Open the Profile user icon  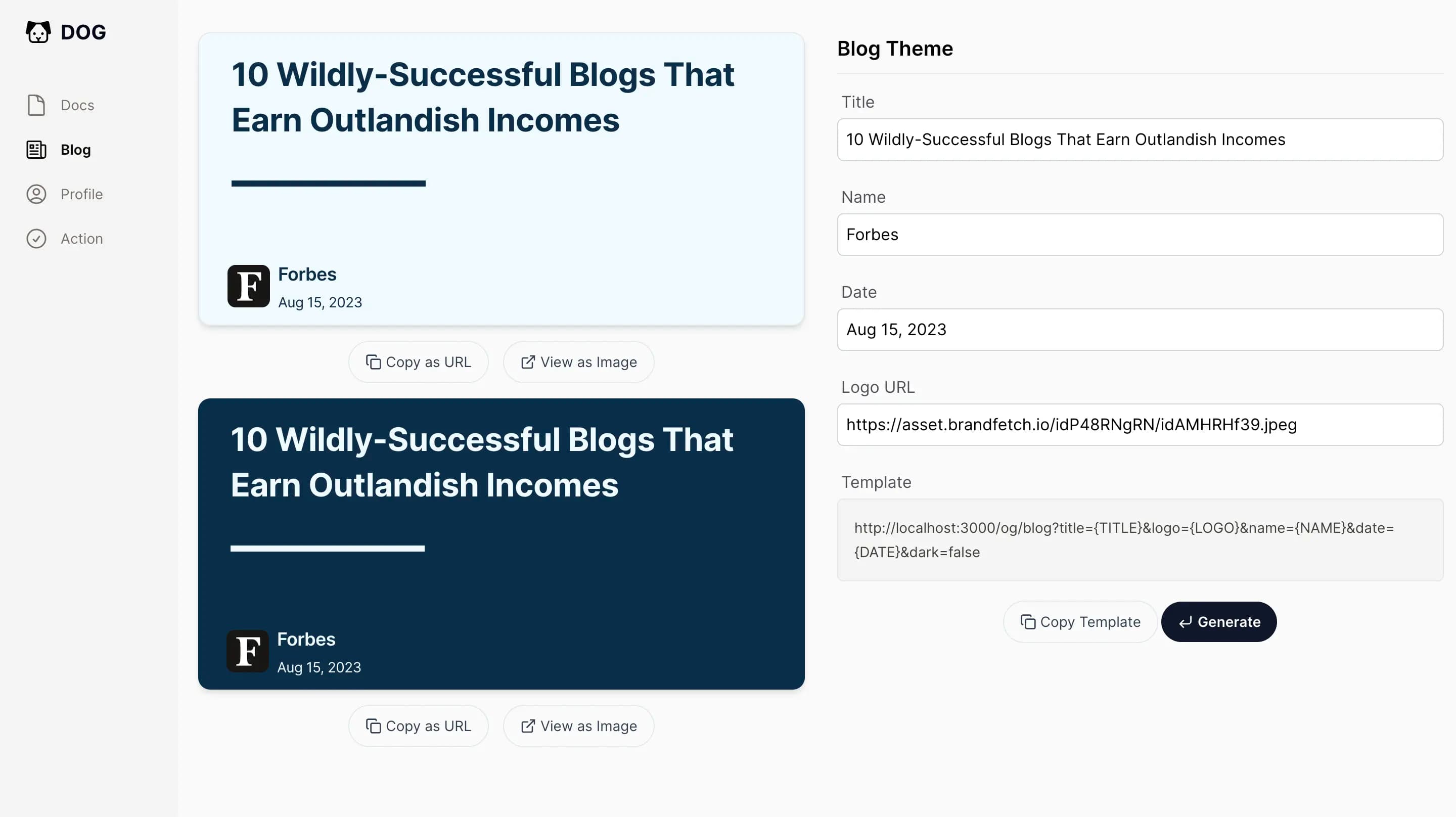pos(36,194)
